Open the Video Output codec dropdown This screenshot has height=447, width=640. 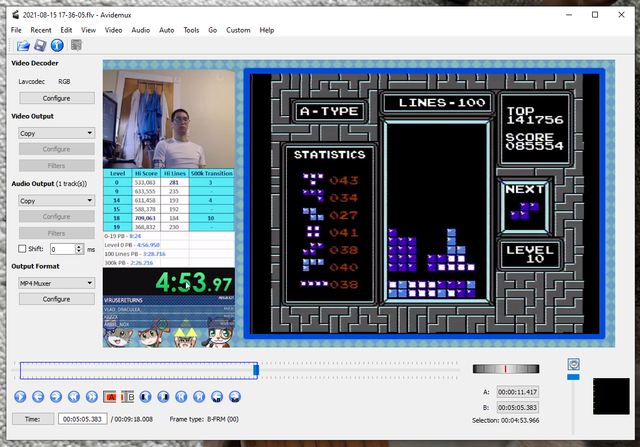[56, 133]
